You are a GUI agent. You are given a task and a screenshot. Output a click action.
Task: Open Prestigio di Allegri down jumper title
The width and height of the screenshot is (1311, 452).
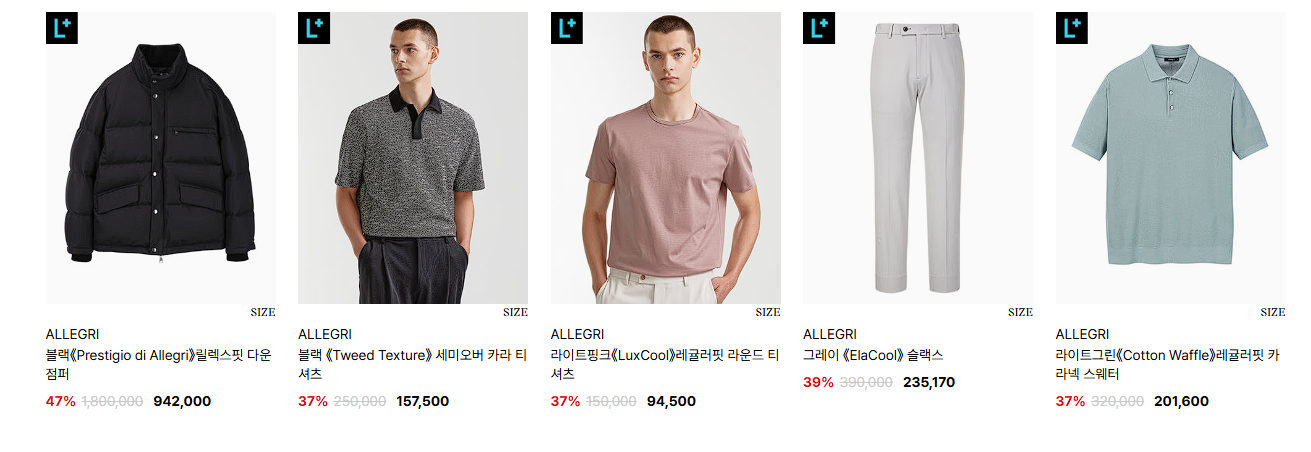[159, 364]
